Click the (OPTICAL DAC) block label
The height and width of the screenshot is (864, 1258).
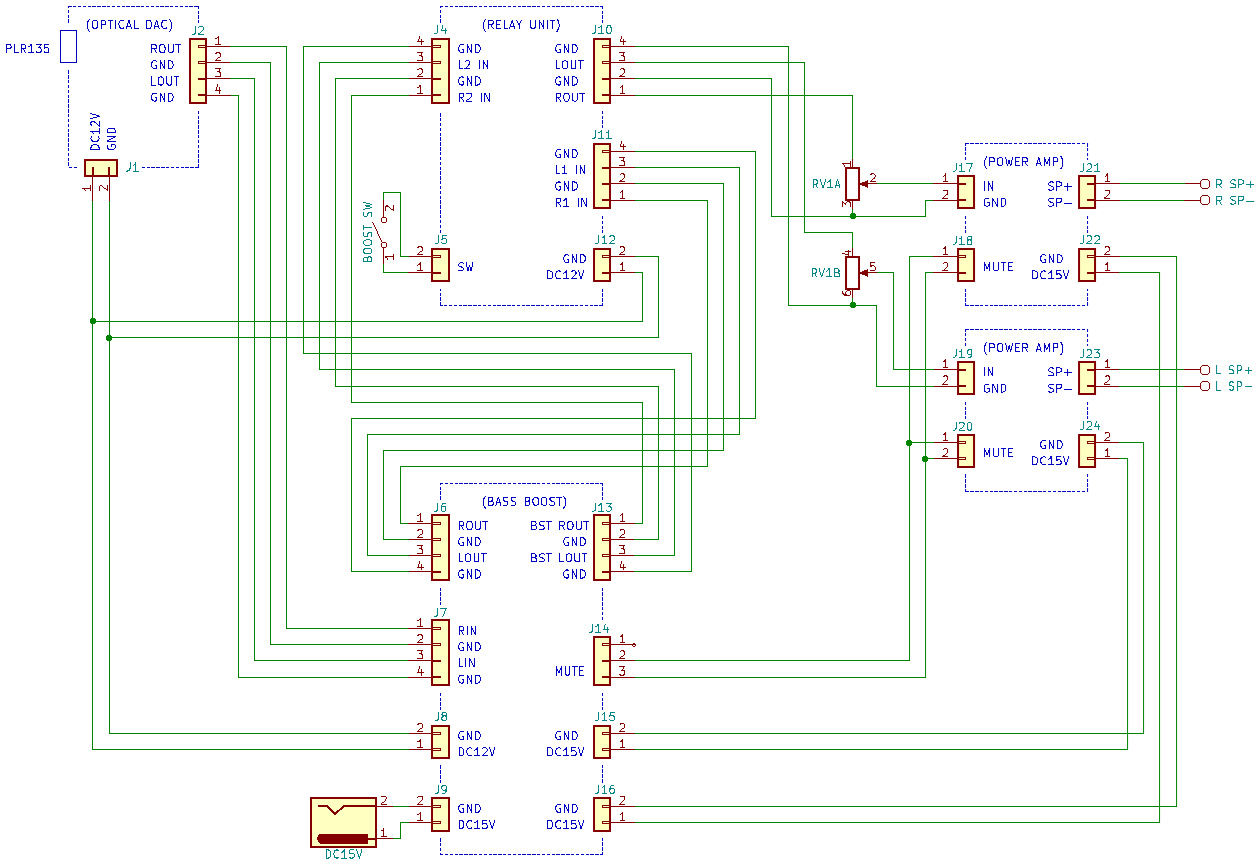[130, 24]
